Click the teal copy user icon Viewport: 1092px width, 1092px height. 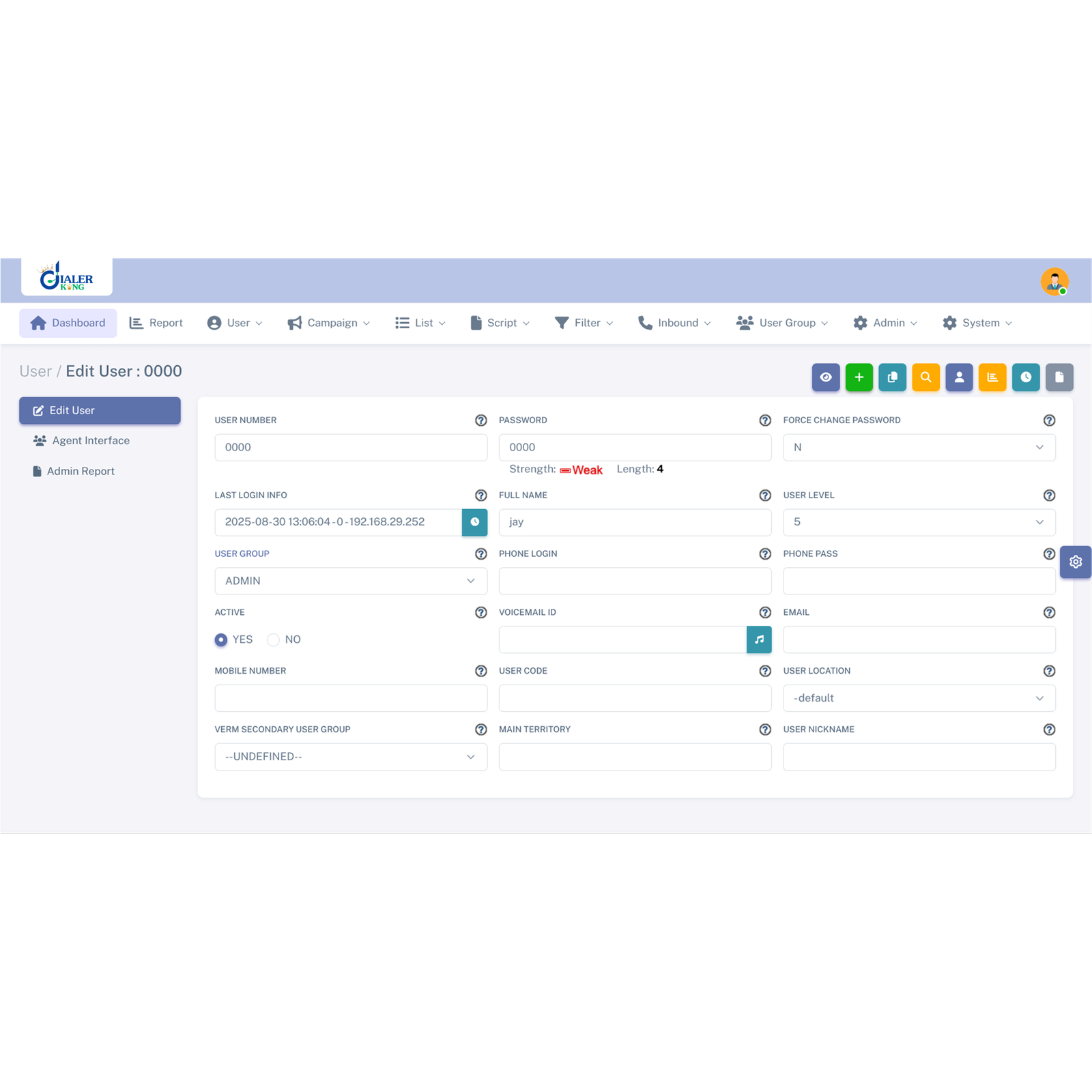[x=892, y=377]
